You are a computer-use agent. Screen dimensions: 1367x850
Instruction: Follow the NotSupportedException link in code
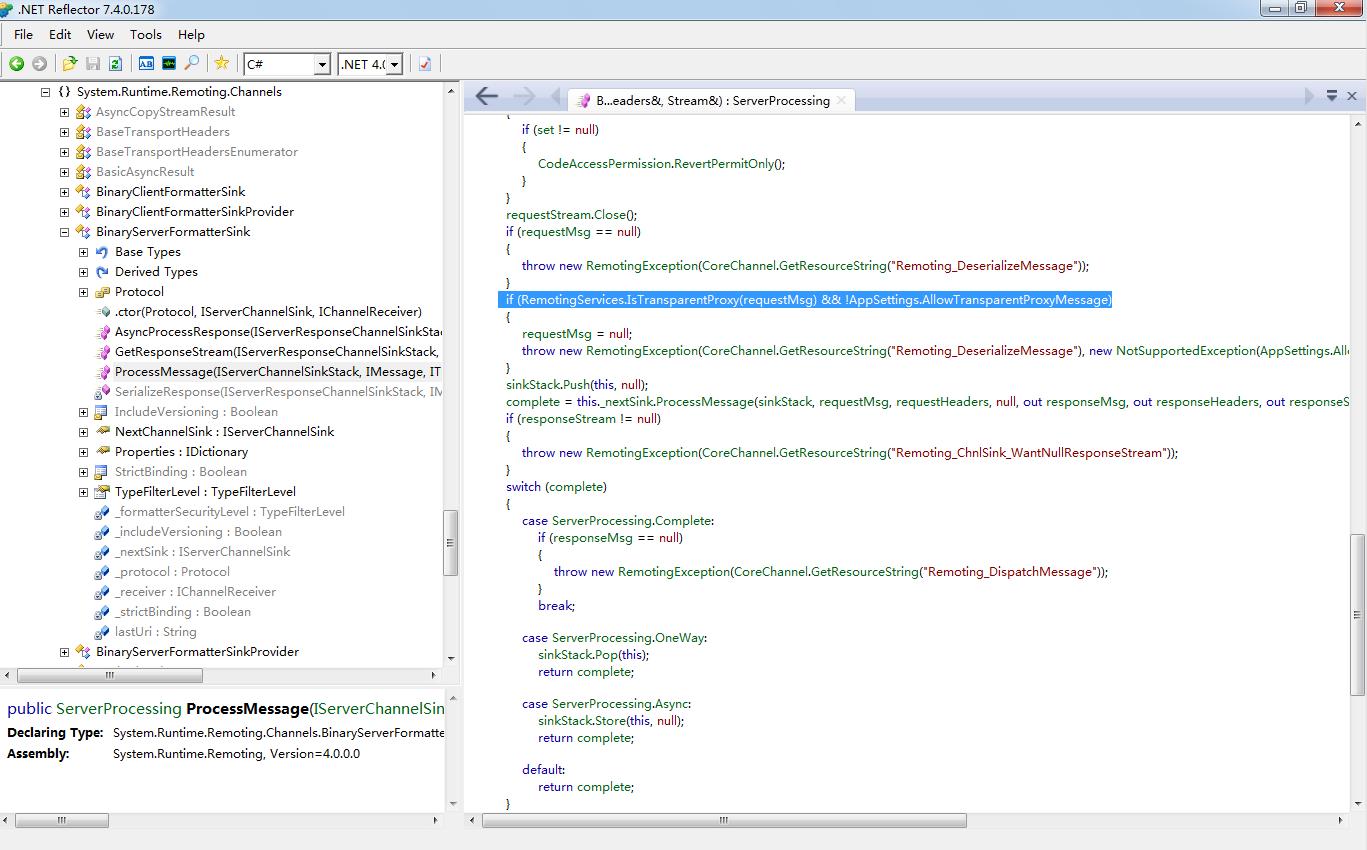click(1185, 351)
